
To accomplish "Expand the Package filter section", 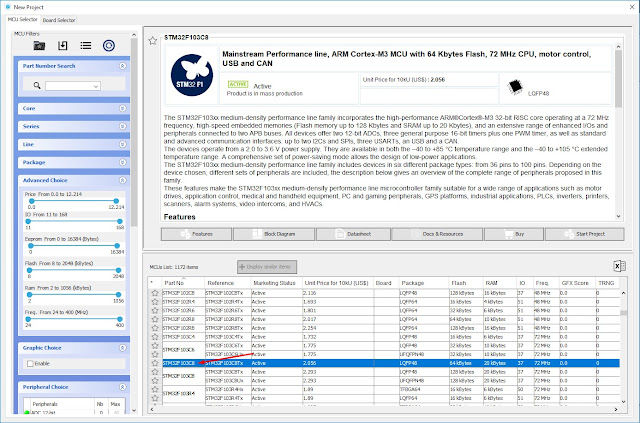I will 122,162.
